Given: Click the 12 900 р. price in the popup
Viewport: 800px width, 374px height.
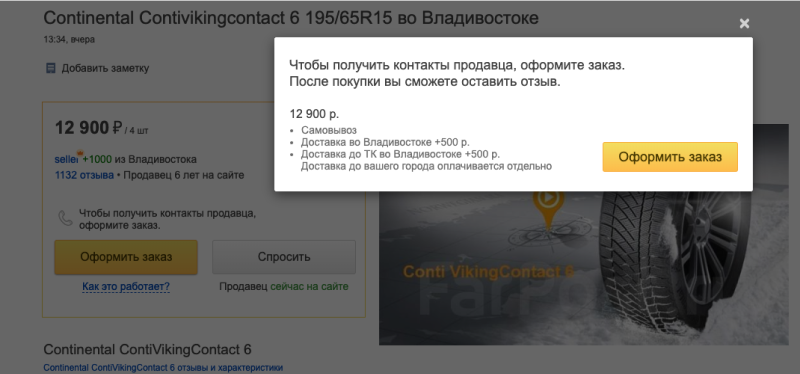Looking at the screenshot, I should pyautogui.click(x=314, y=114).
